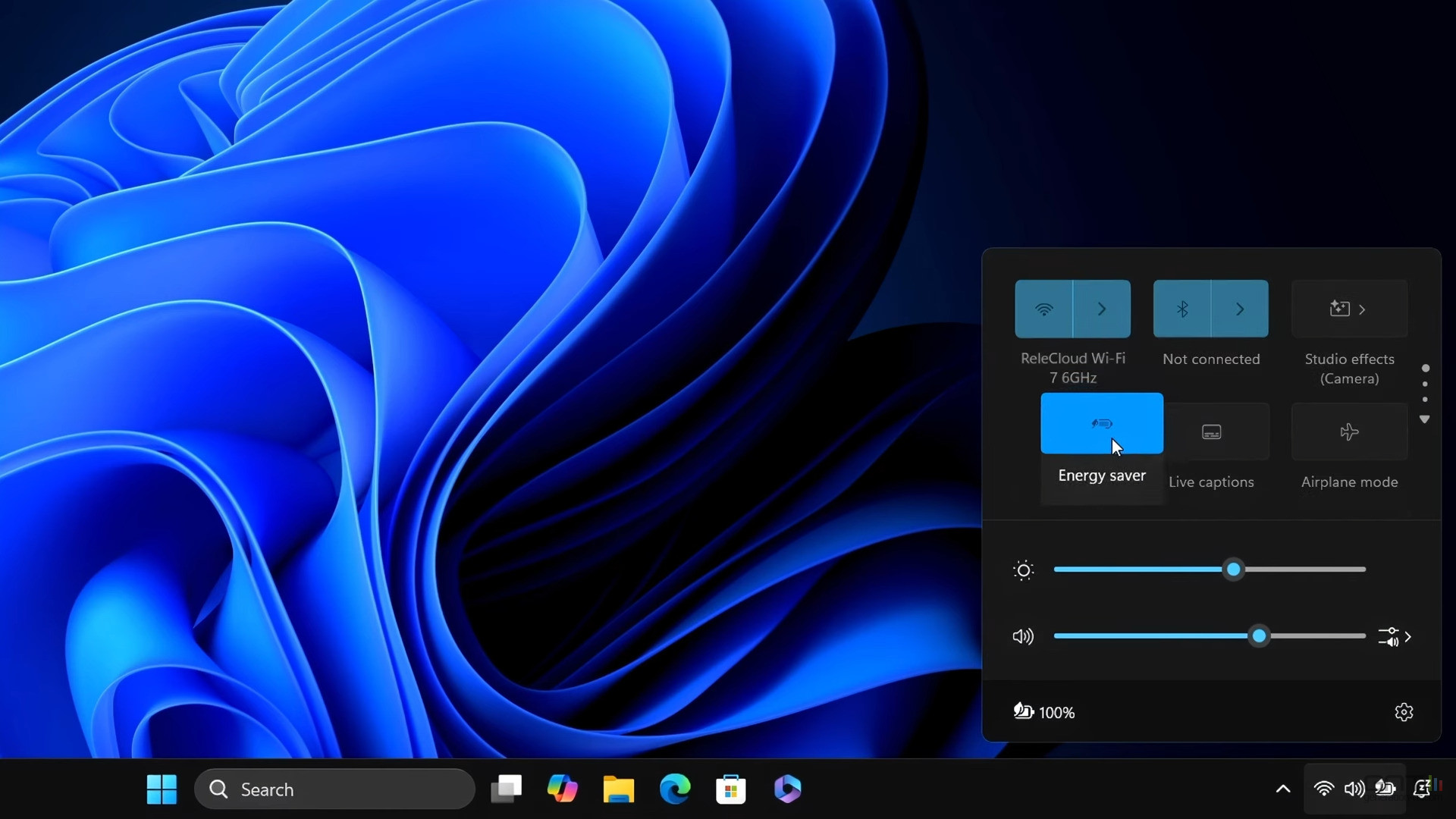The image size is (1456, 819).
Task: Open File Explorer from taskbar
Action: click(619, 789)
